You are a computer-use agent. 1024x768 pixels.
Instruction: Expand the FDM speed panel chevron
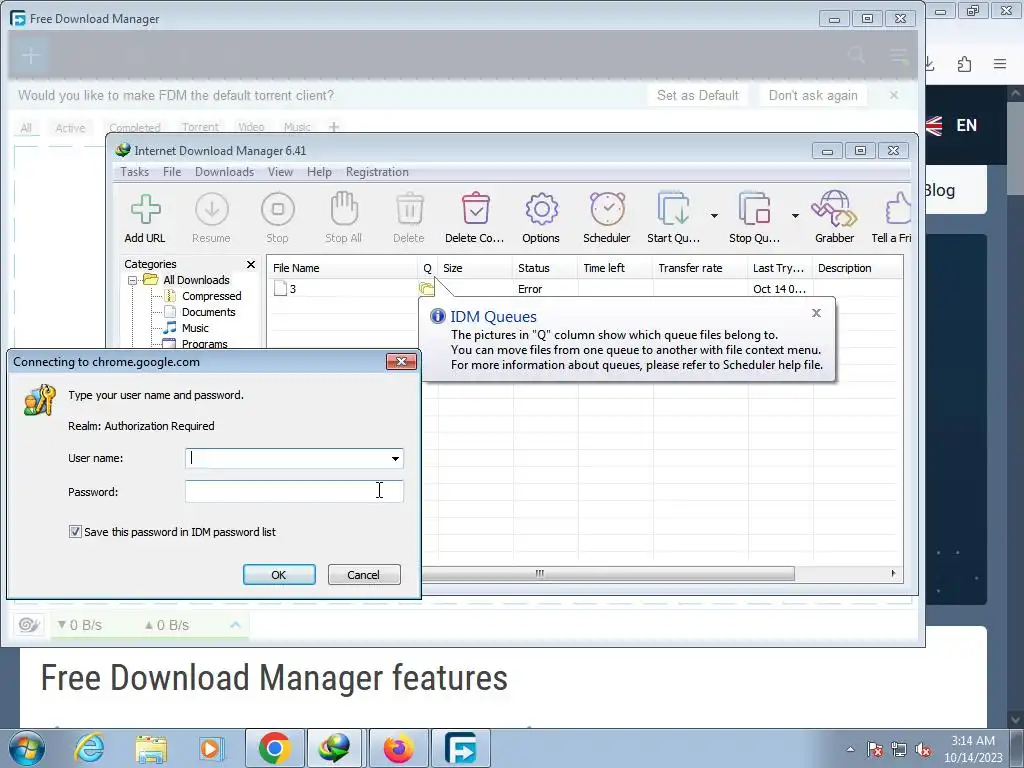[235, 625]
